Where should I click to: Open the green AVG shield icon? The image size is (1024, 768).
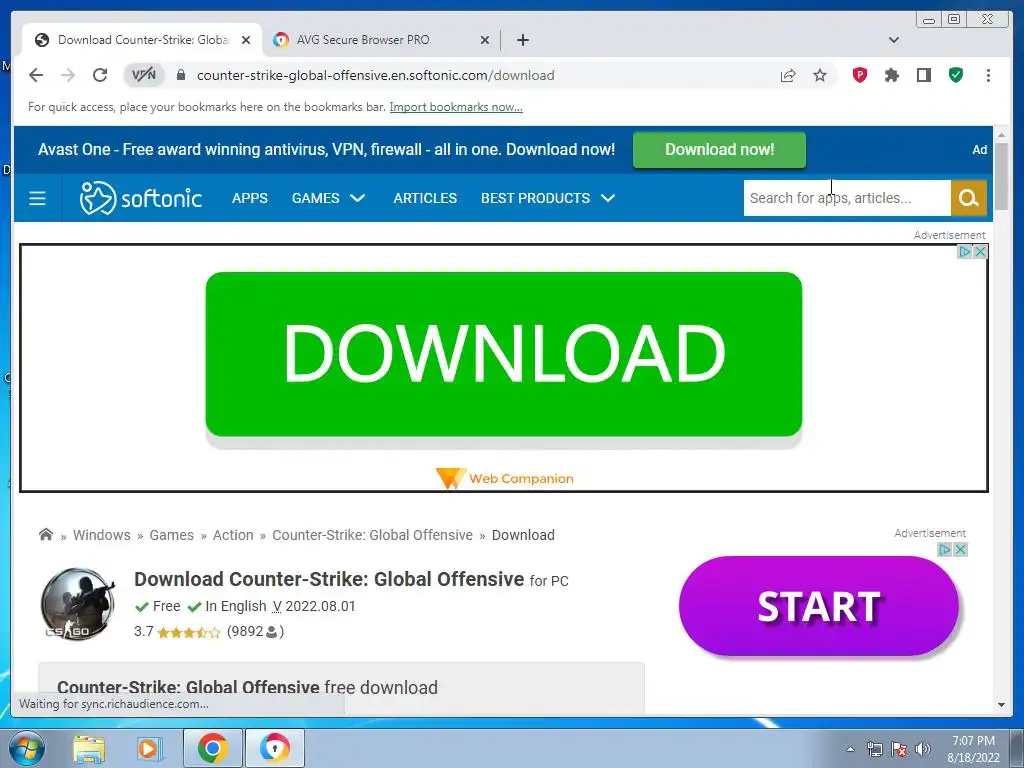click(956, 75)
